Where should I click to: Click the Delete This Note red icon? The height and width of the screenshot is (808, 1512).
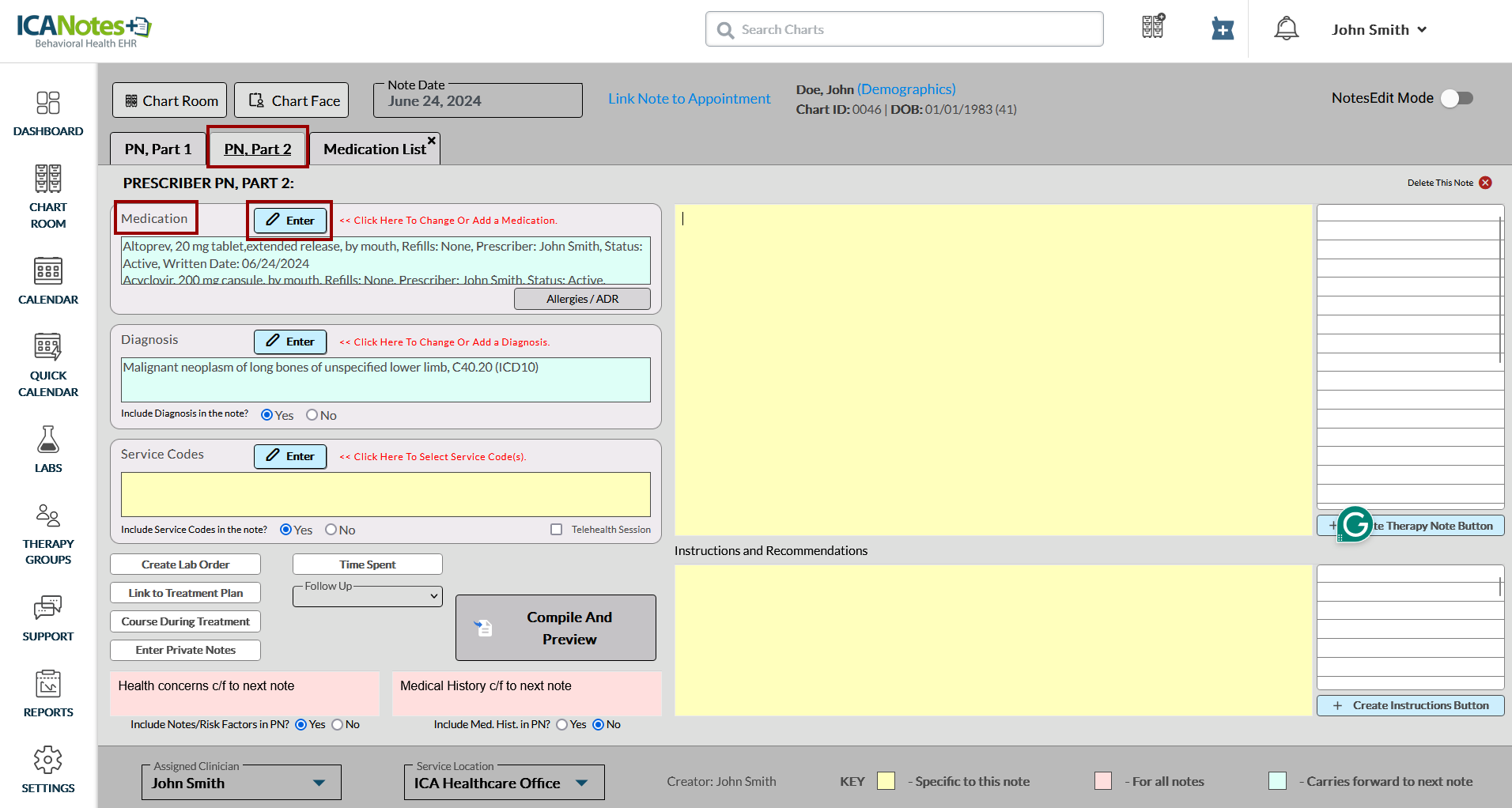tap(1485, 183)
